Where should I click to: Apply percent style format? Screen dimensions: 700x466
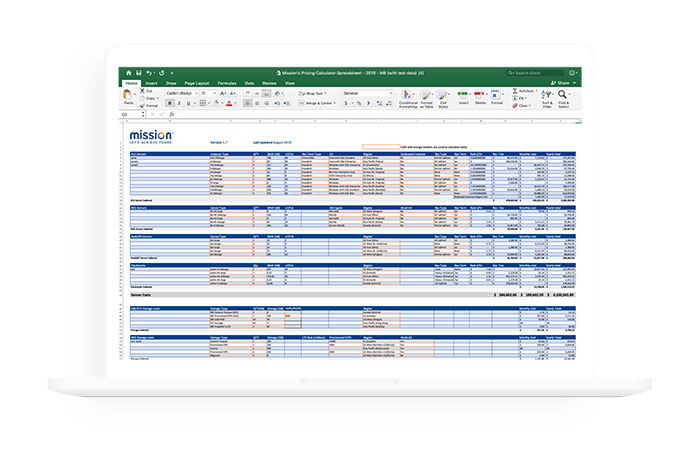point(359,103)
